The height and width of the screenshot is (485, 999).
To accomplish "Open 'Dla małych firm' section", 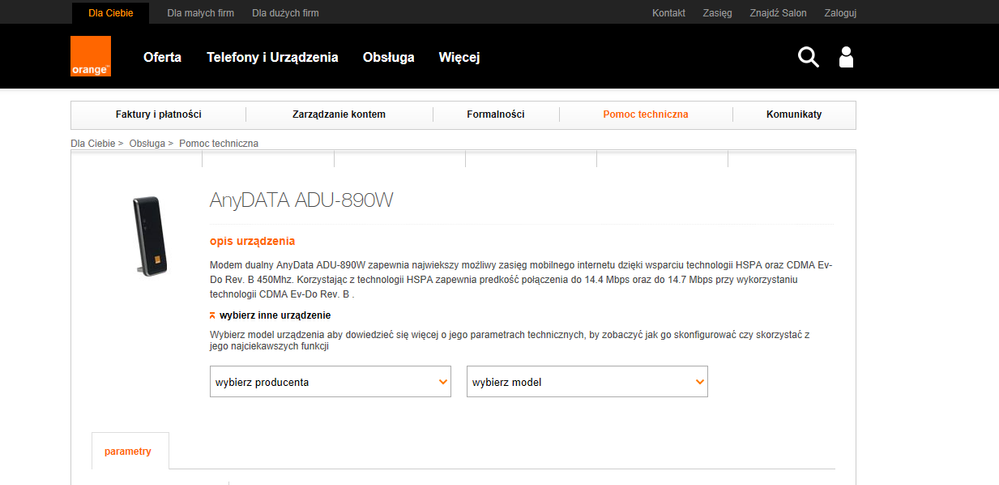I will [200, 13].
